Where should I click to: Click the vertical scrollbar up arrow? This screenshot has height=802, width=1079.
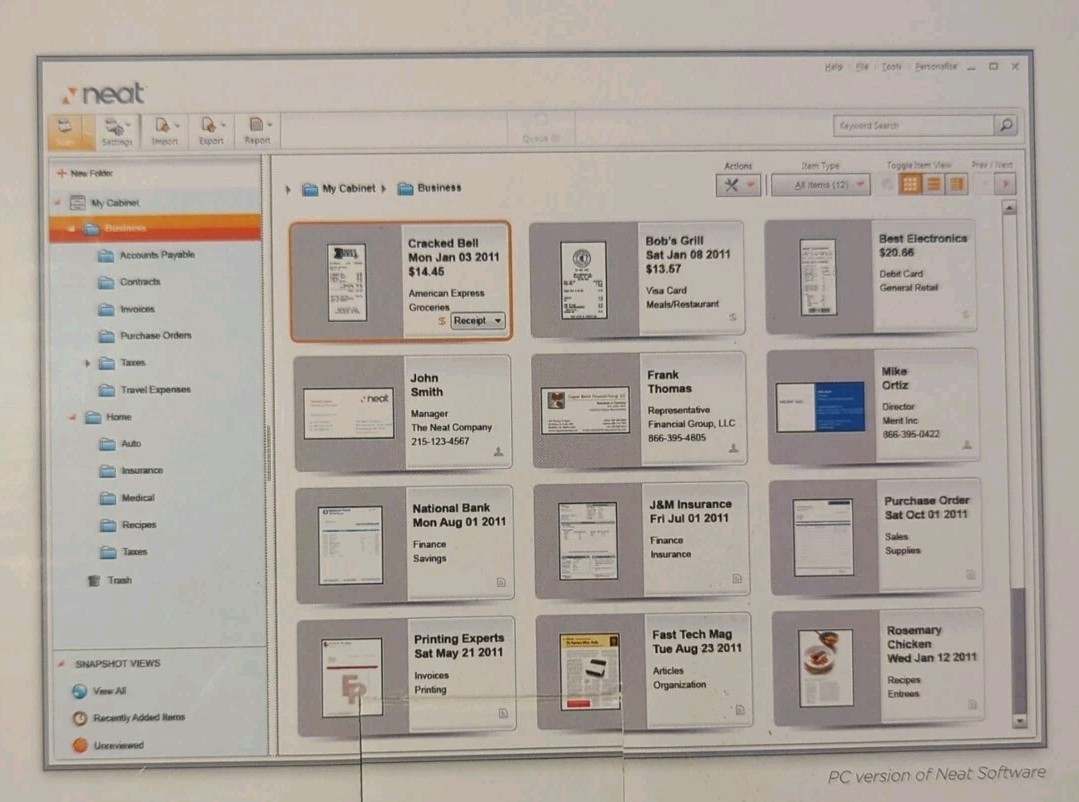[x=1009, y=207]
